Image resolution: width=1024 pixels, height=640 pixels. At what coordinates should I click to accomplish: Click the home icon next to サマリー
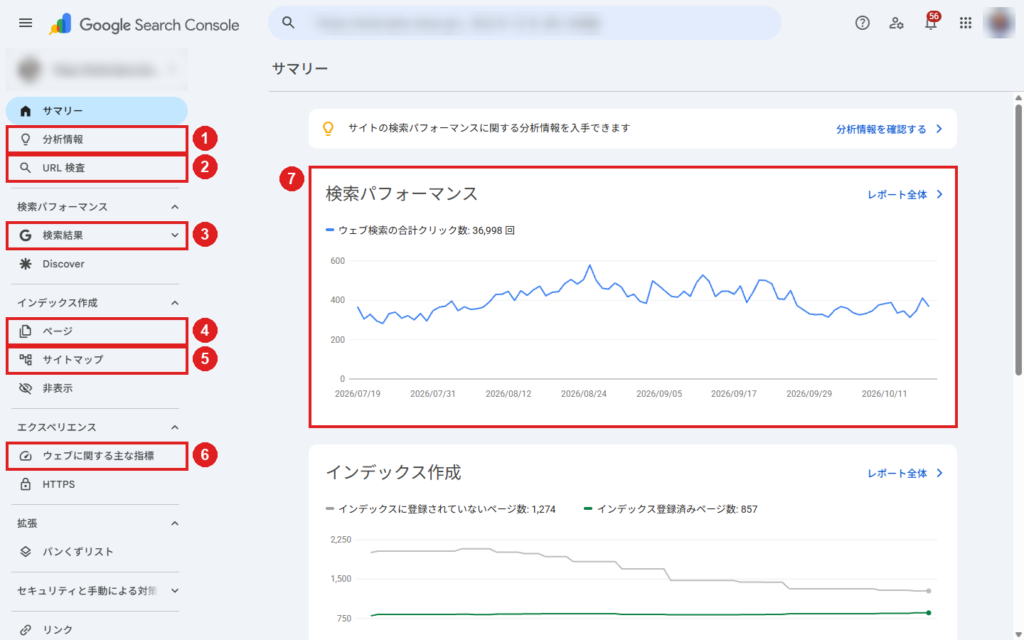[25, 111]
